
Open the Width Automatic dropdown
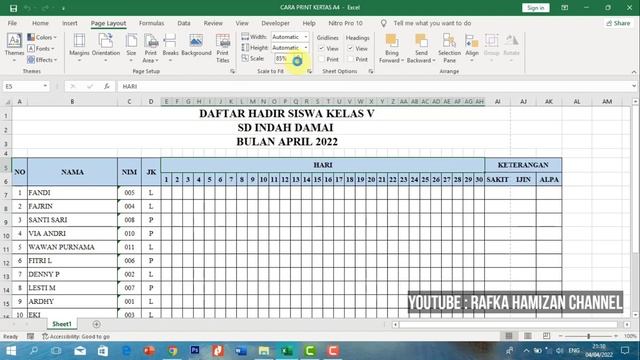click(x=306, y=37)
